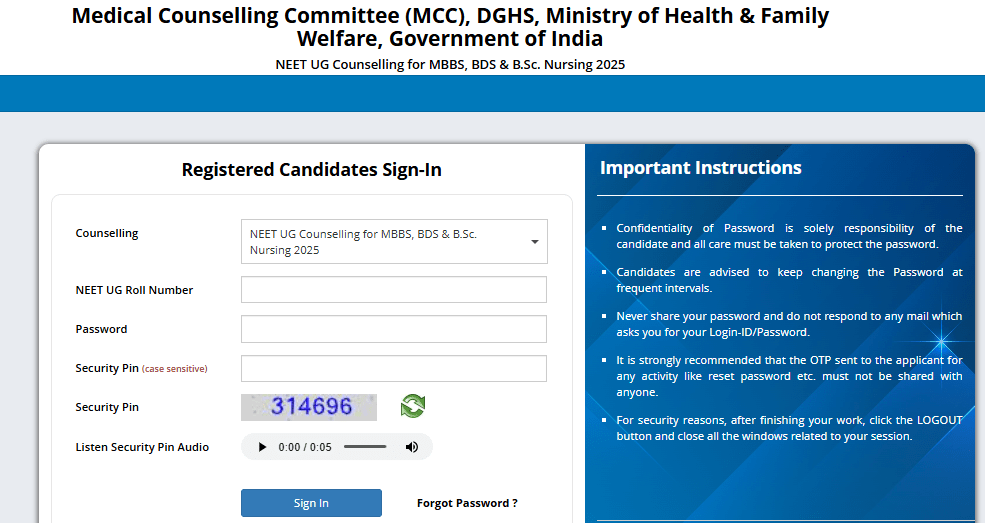Click the Important Instructions heading
This screenshot has height=523, width=985.
700,168
